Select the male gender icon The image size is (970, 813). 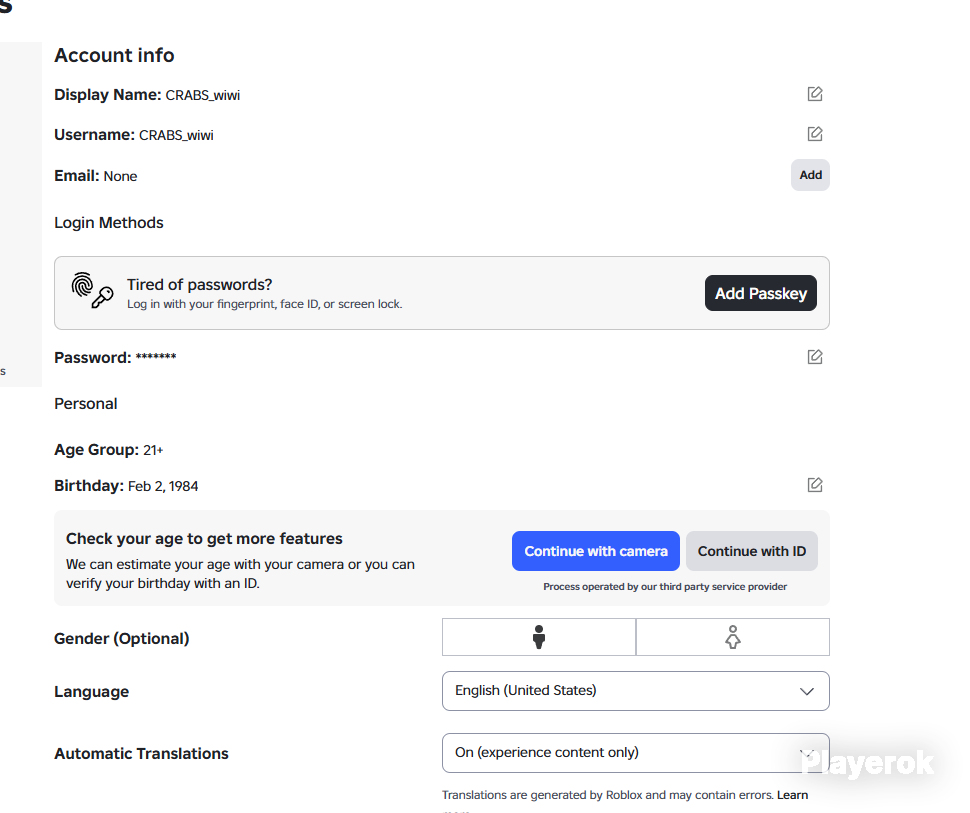[539, 637]
